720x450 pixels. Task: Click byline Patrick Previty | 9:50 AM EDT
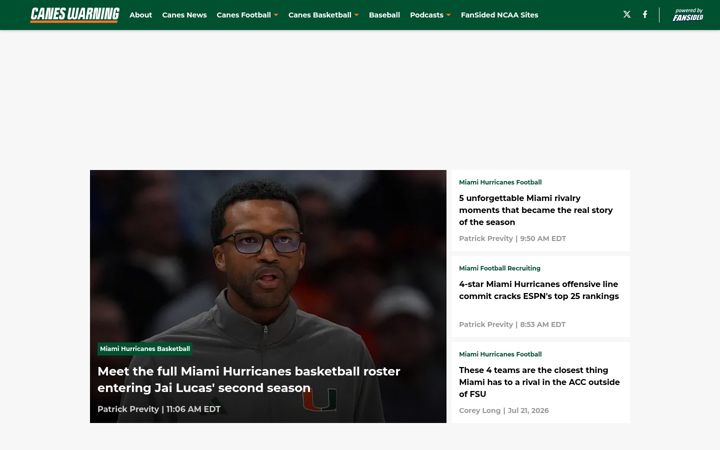tap(512, 238)
